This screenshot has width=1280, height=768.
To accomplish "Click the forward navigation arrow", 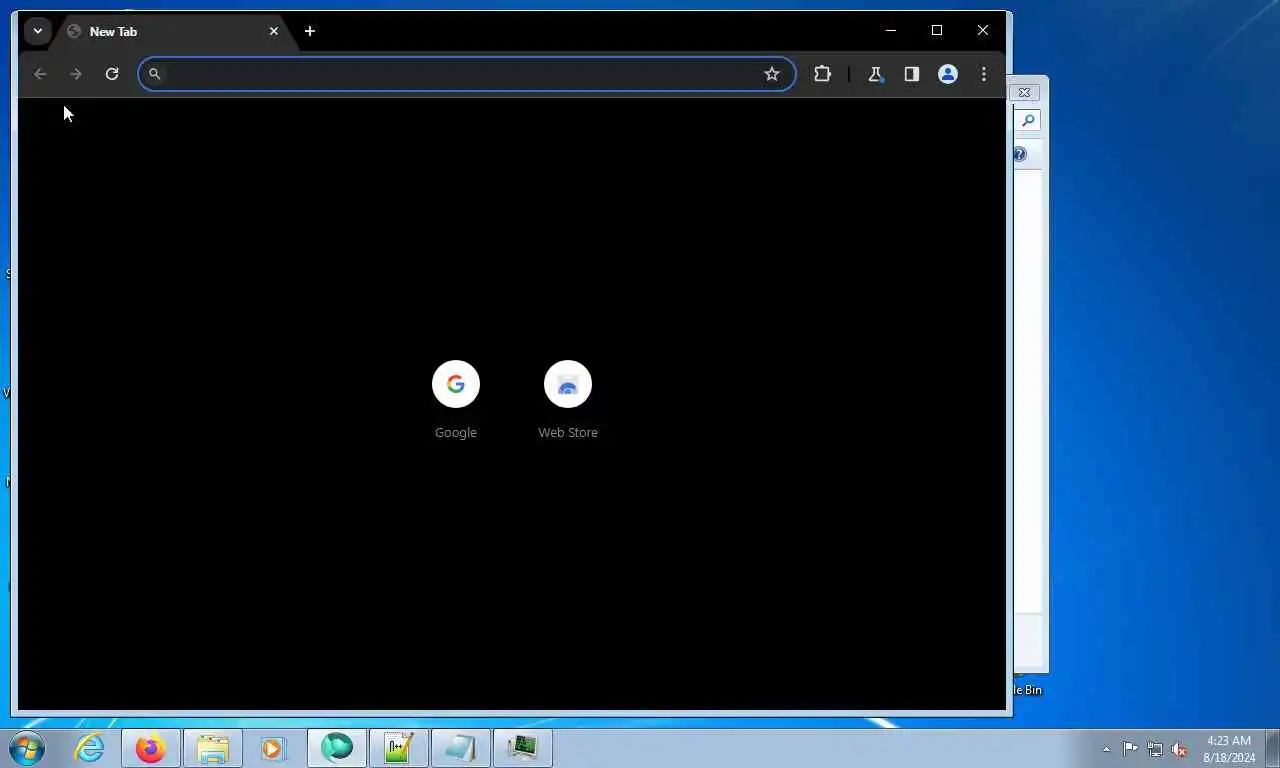I will 76,74.
